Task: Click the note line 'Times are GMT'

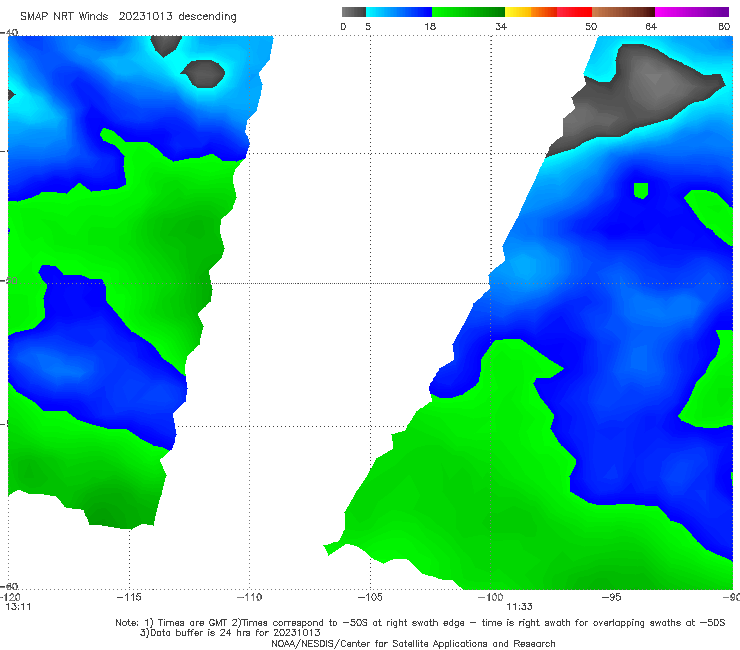Action: [x=192, y=623]
